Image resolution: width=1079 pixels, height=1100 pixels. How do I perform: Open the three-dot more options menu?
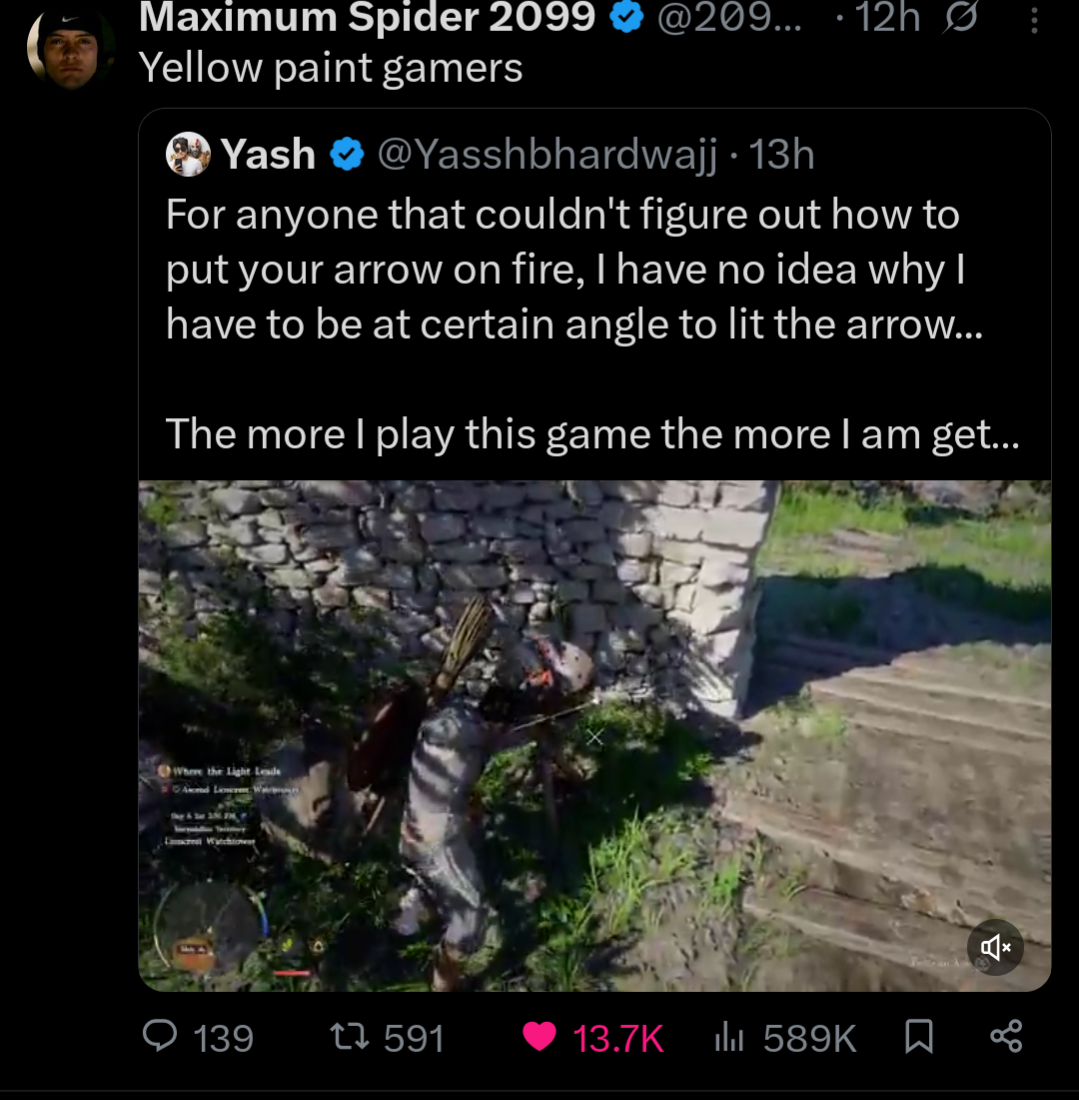pyautogui.click(x=1034, y=19)
